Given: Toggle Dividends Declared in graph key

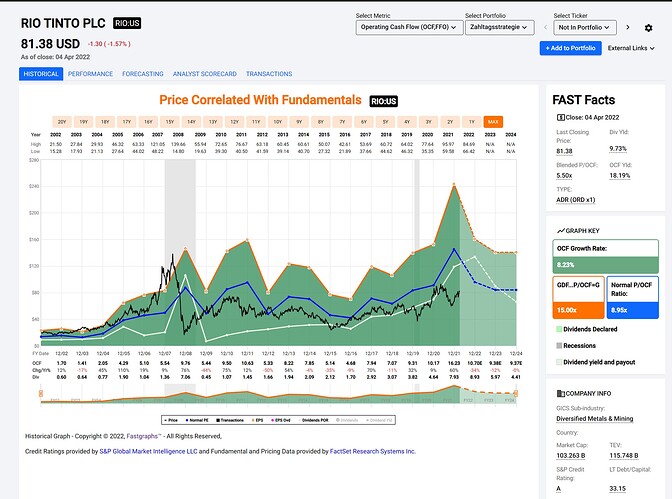Looking at the screenshot, I should click(587, 329).
